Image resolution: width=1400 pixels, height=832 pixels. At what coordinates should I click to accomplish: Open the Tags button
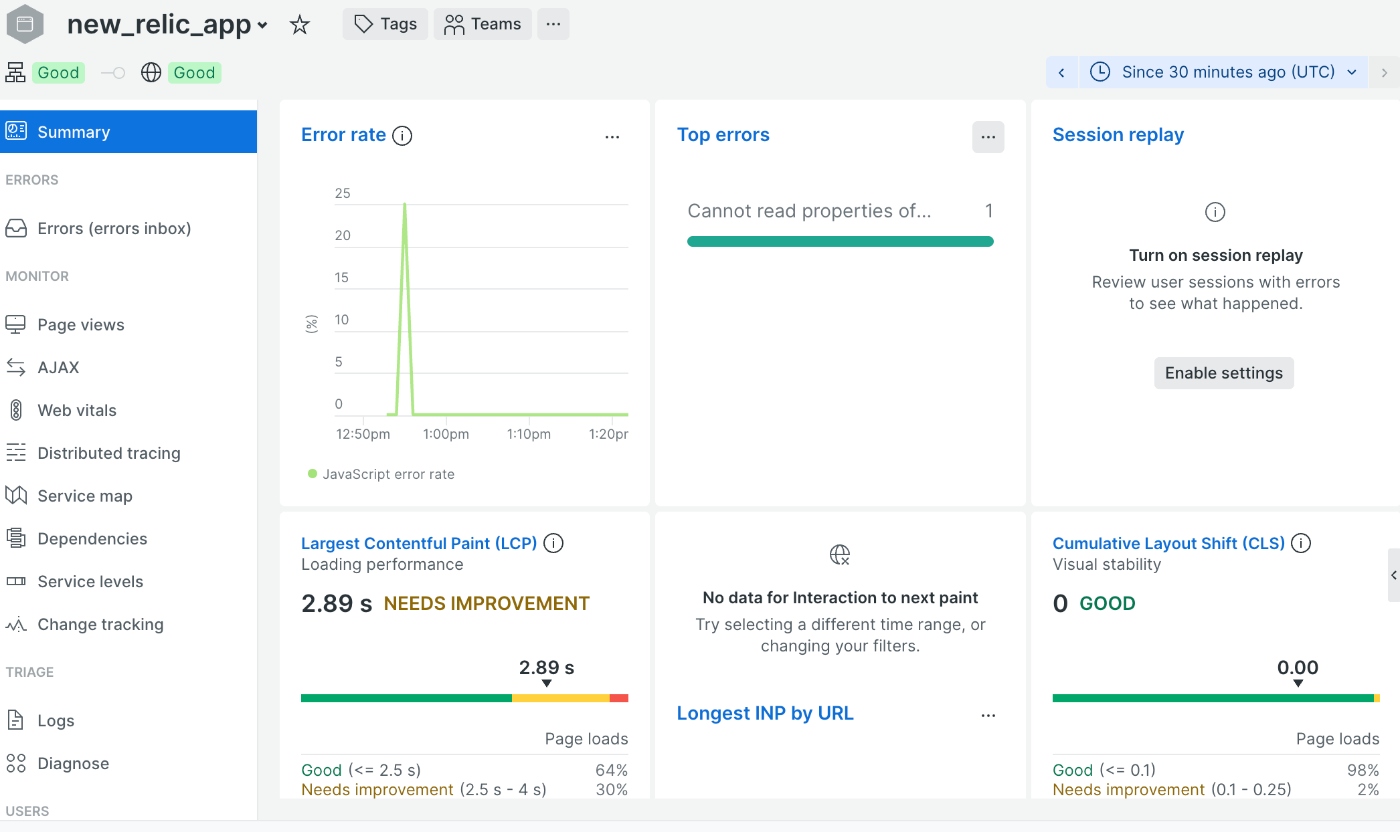[385, 24]
